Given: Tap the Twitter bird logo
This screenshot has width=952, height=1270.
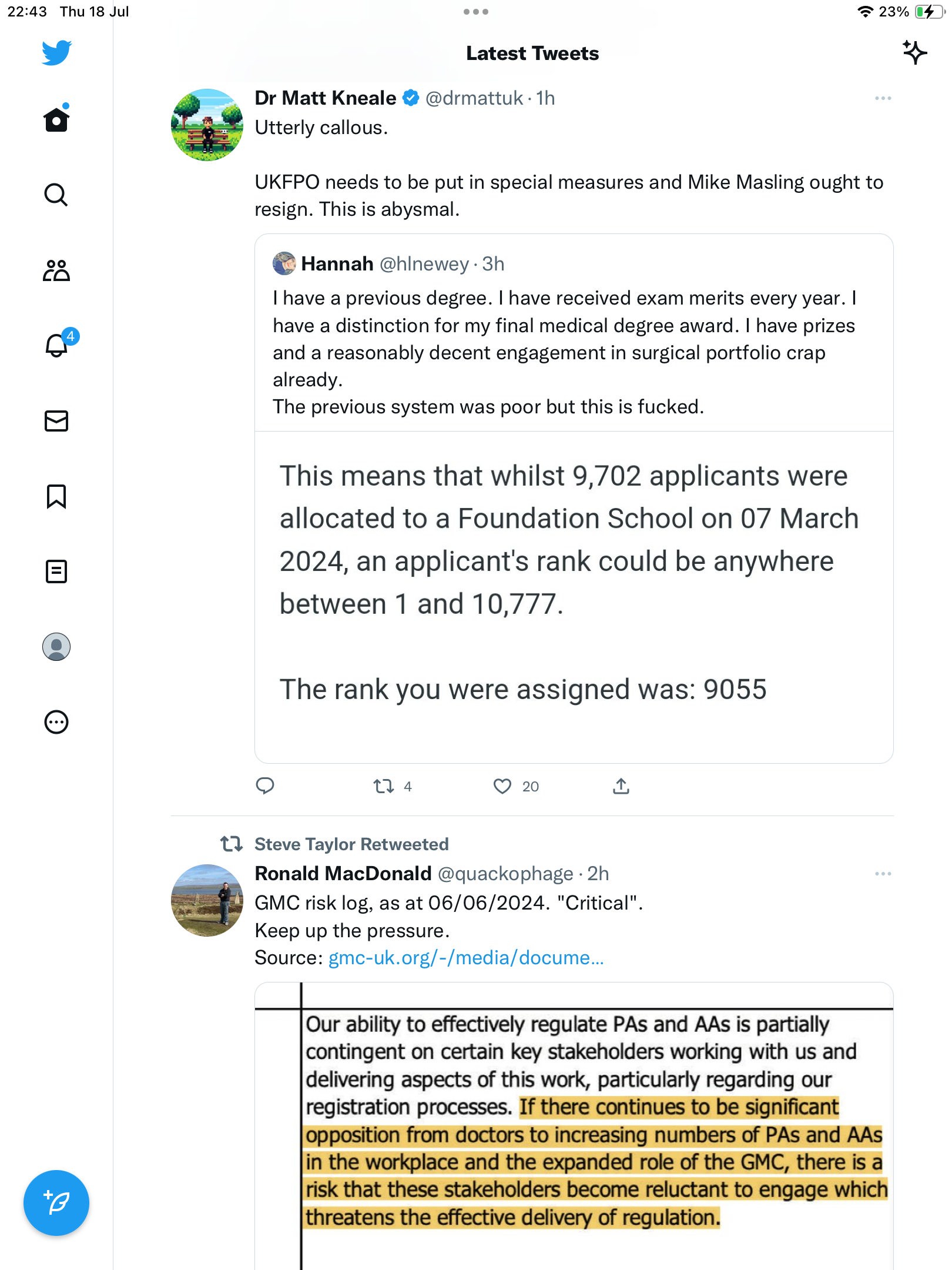Looking at the screenshot, I should (56, 53).
